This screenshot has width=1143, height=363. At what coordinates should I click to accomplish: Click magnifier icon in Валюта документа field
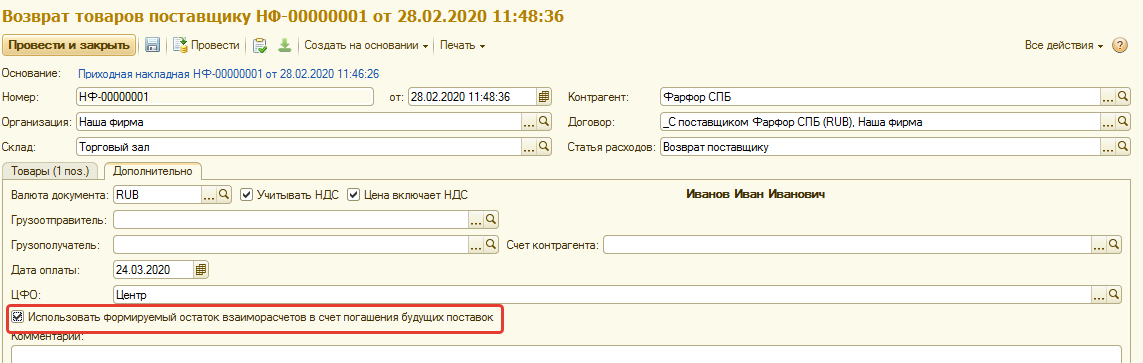click(225, 195)
